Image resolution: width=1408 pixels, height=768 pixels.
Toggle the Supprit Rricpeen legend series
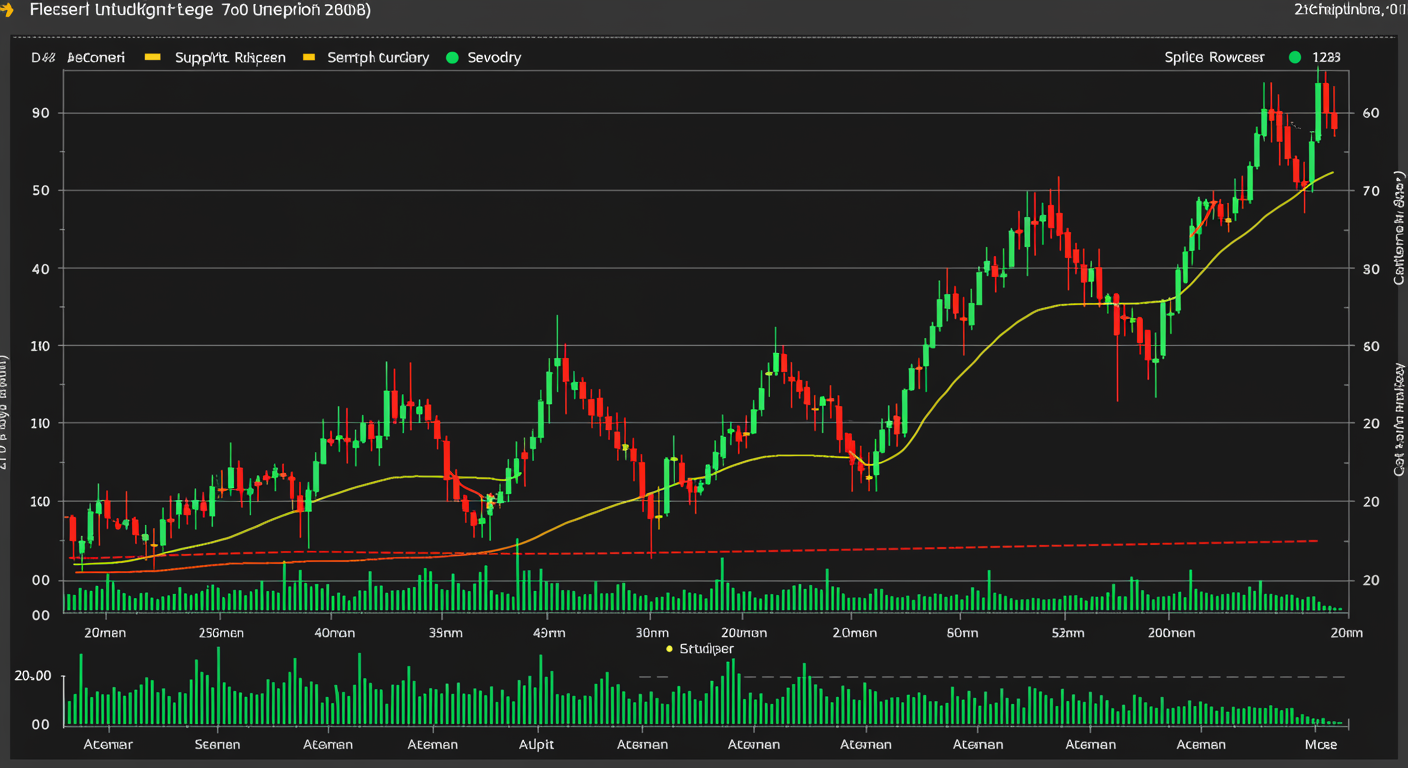230,58
